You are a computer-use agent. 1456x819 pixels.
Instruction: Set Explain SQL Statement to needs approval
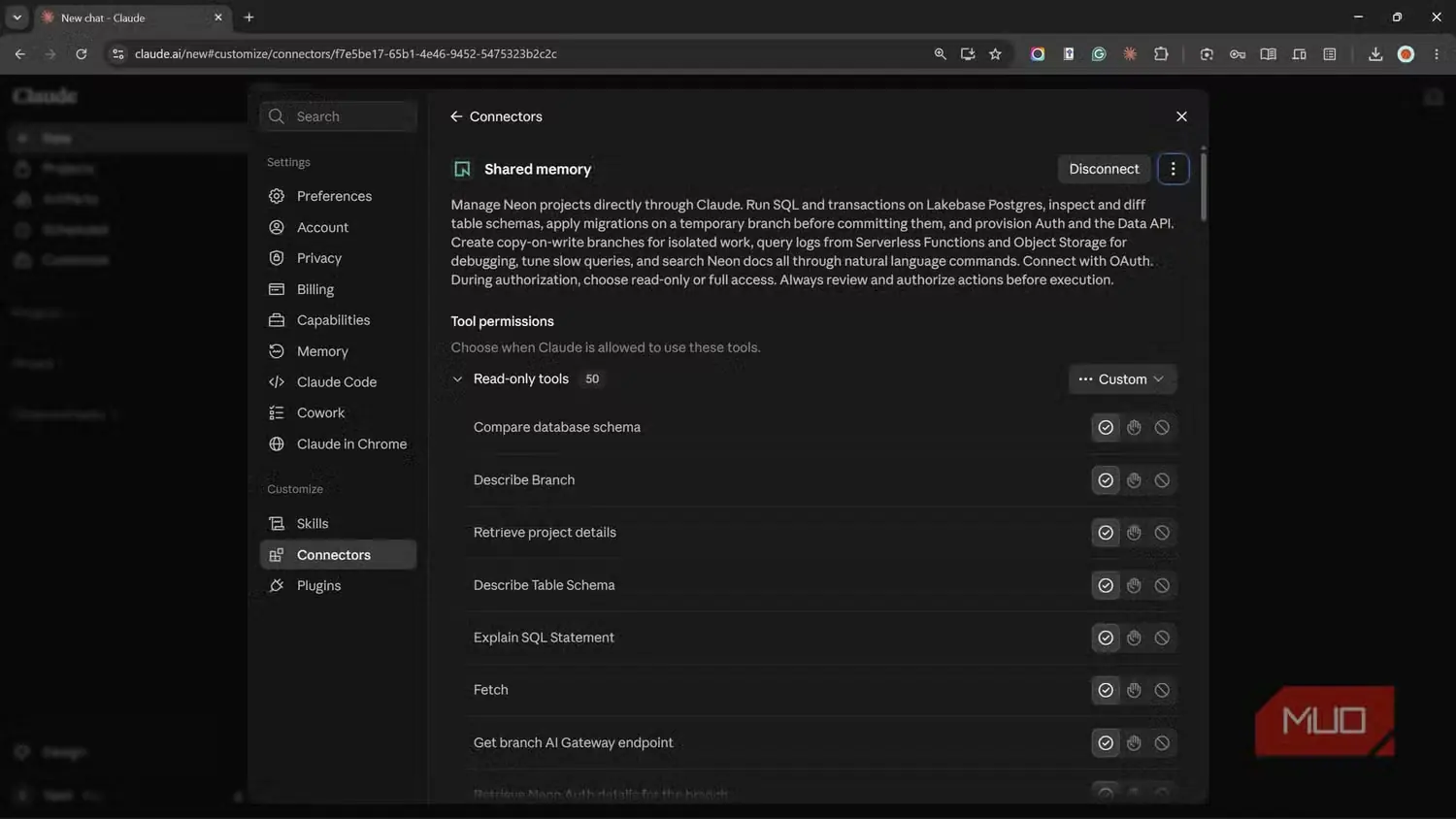click(1134, 638)
